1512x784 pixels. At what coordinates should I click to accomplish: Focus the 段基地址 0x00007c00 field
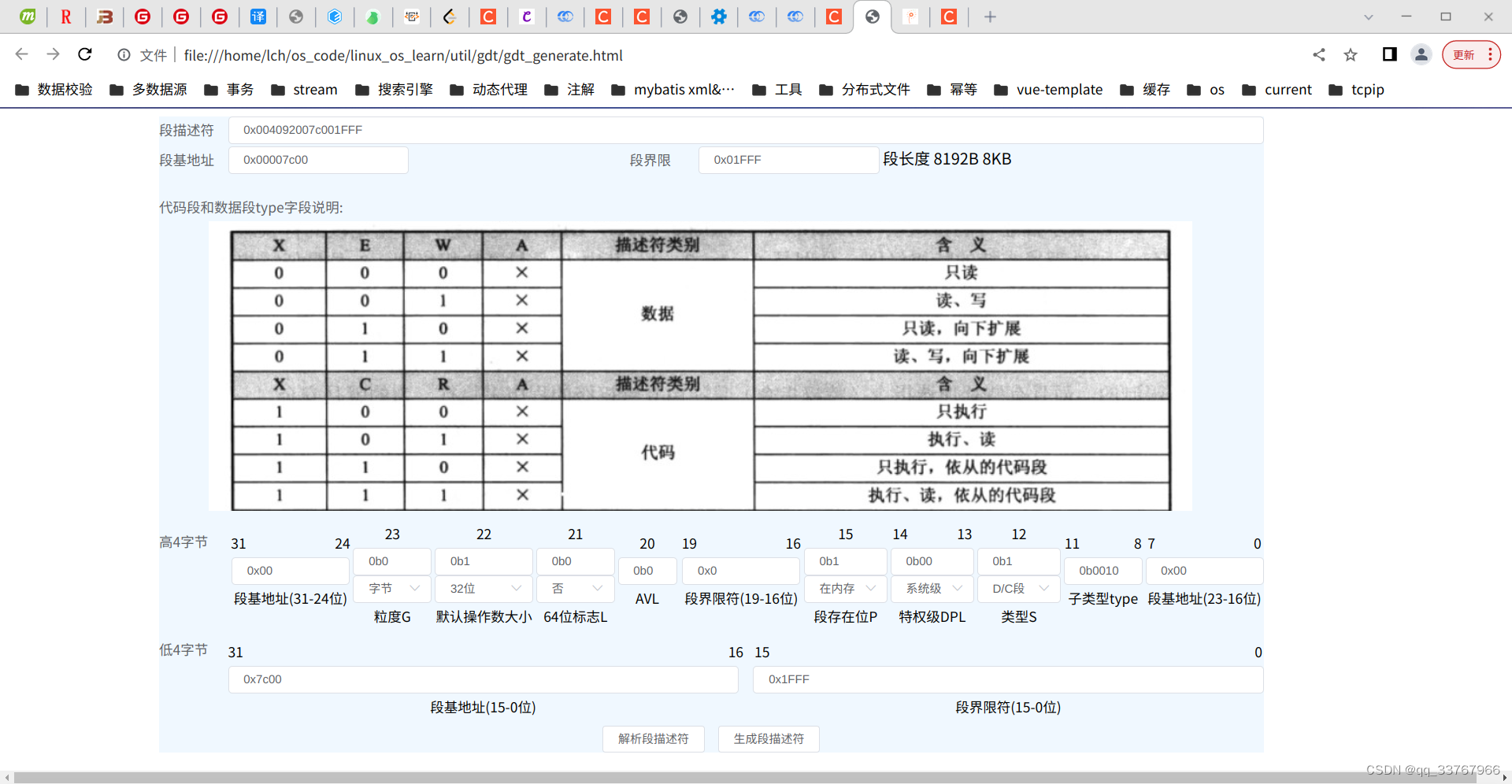tap(318, 160)
